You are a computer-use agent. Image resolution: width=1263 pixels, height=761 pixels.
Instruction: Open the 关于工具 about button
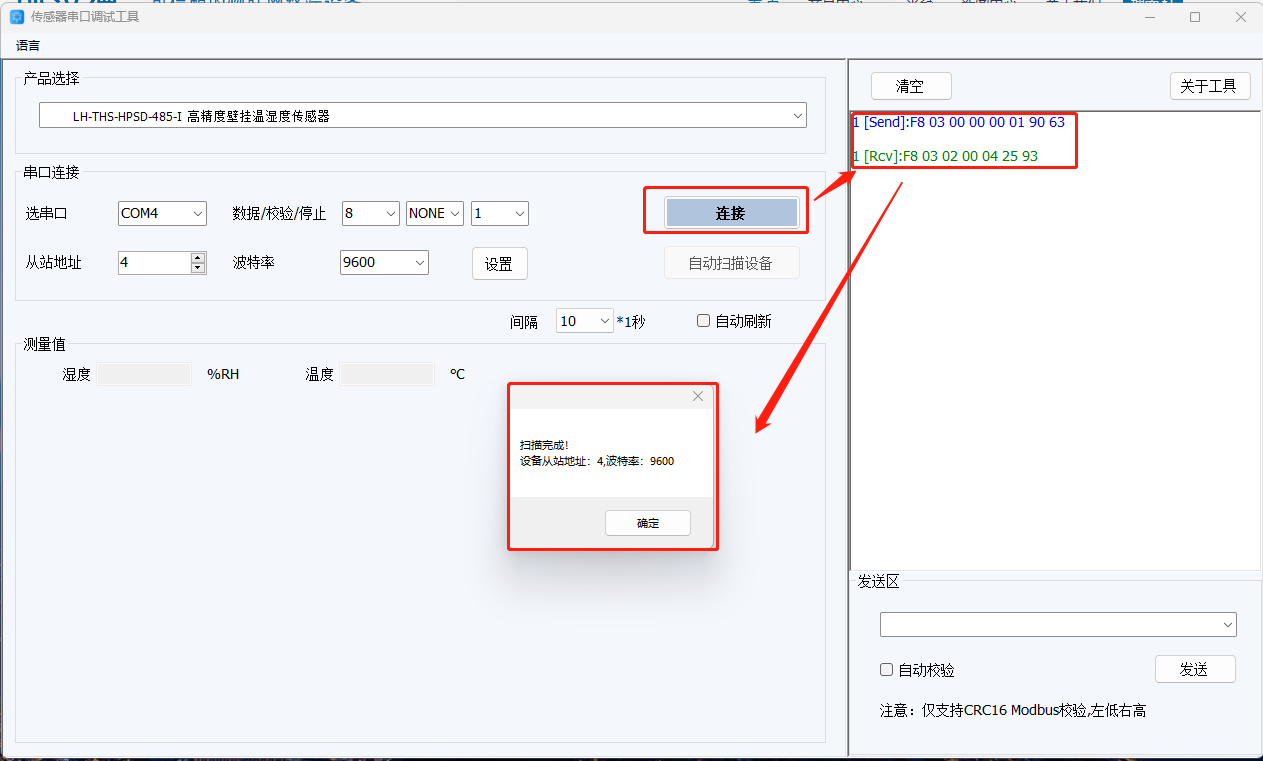coord(1209,86)
